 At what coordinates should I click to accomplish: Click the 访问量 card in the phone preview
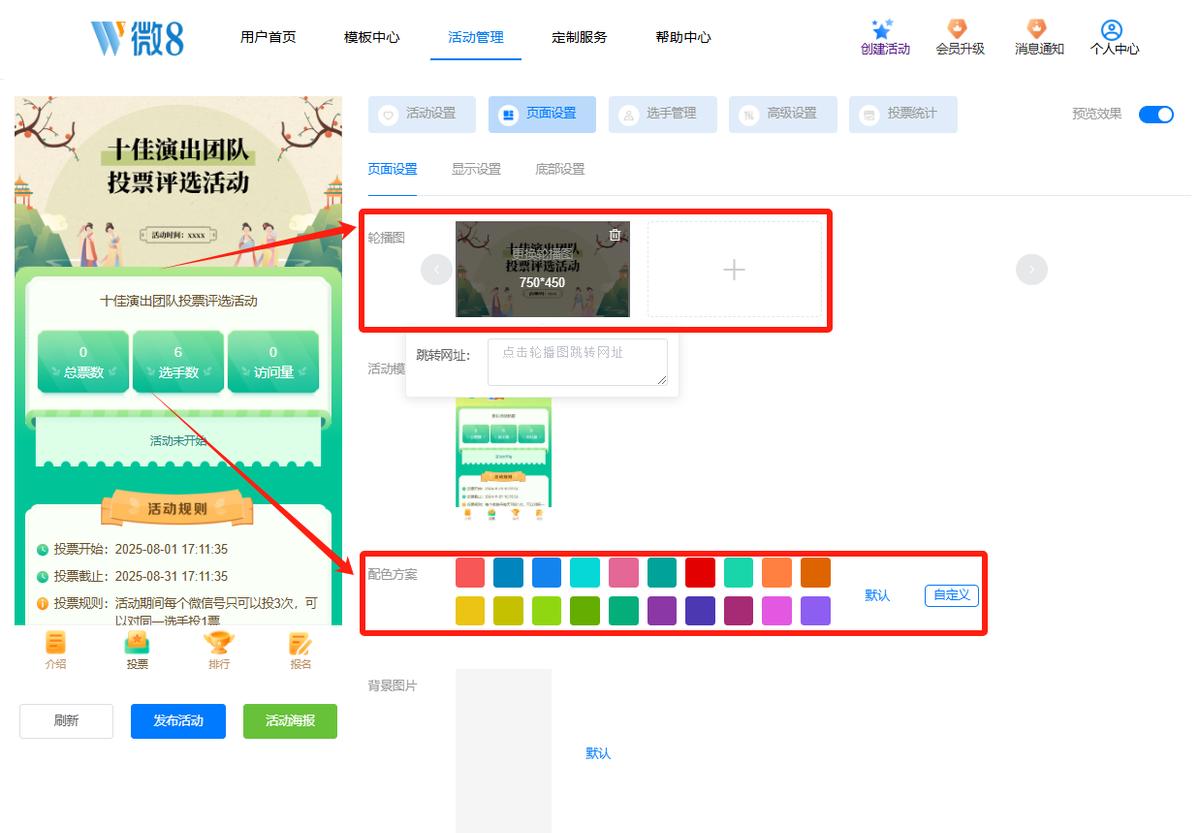273,361
